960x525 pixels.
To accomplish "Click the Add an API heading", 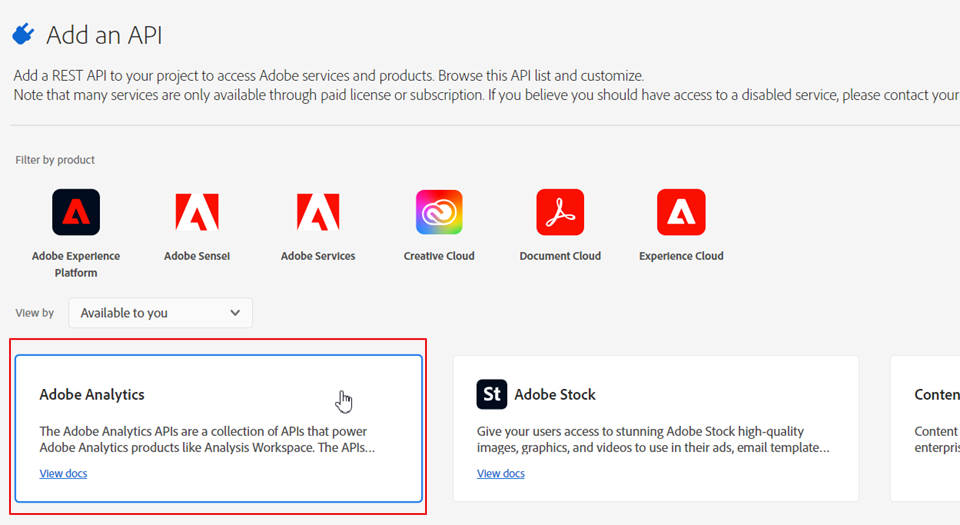I will click(x=104, y=35).
